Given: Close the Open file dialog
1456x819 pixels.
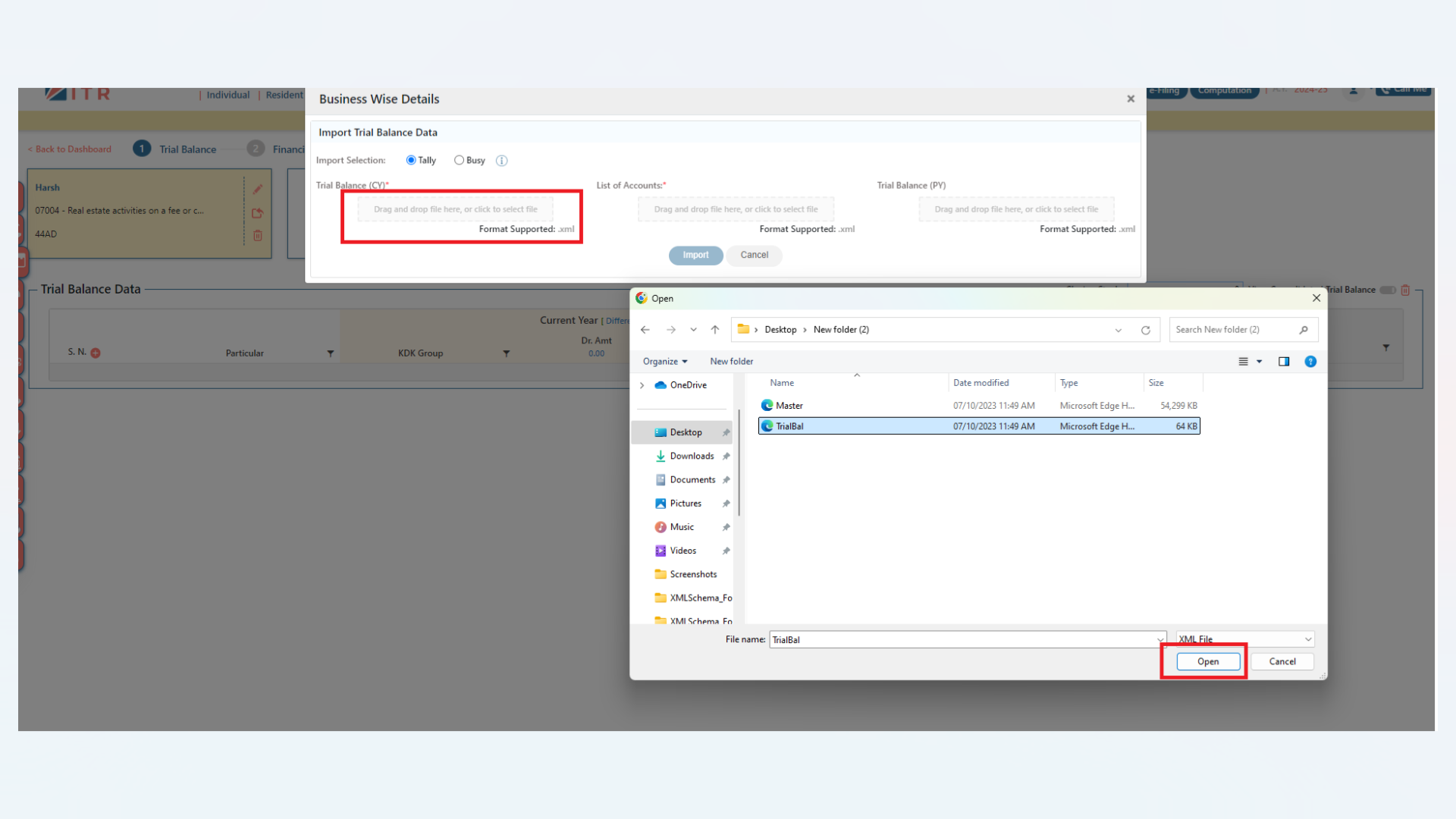Looking at the screenshot, I should [1316, 298].
